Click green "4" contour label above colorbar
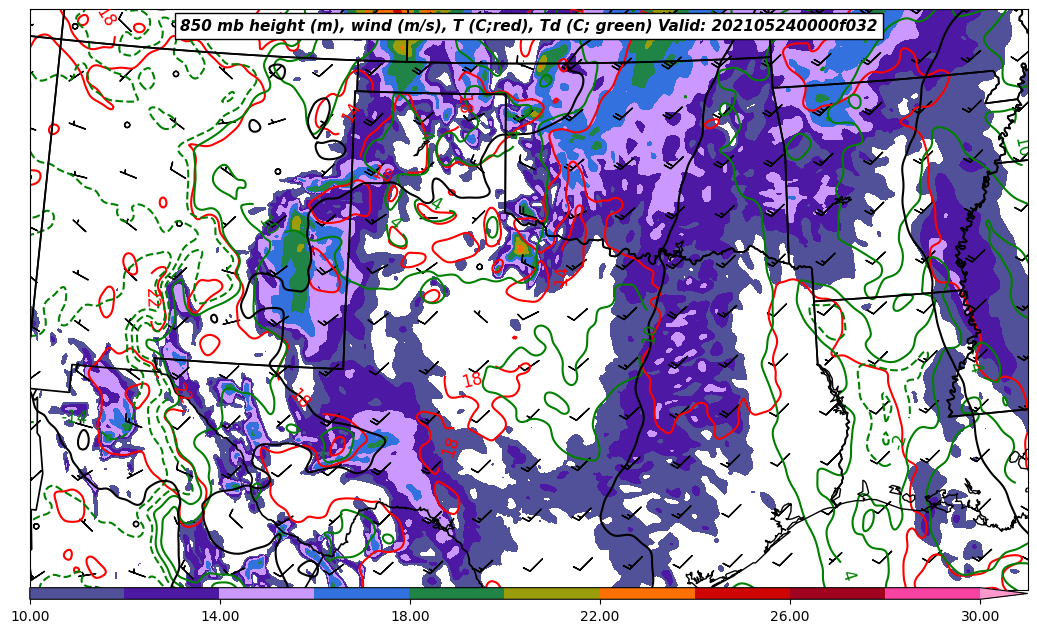 [849, 575]
